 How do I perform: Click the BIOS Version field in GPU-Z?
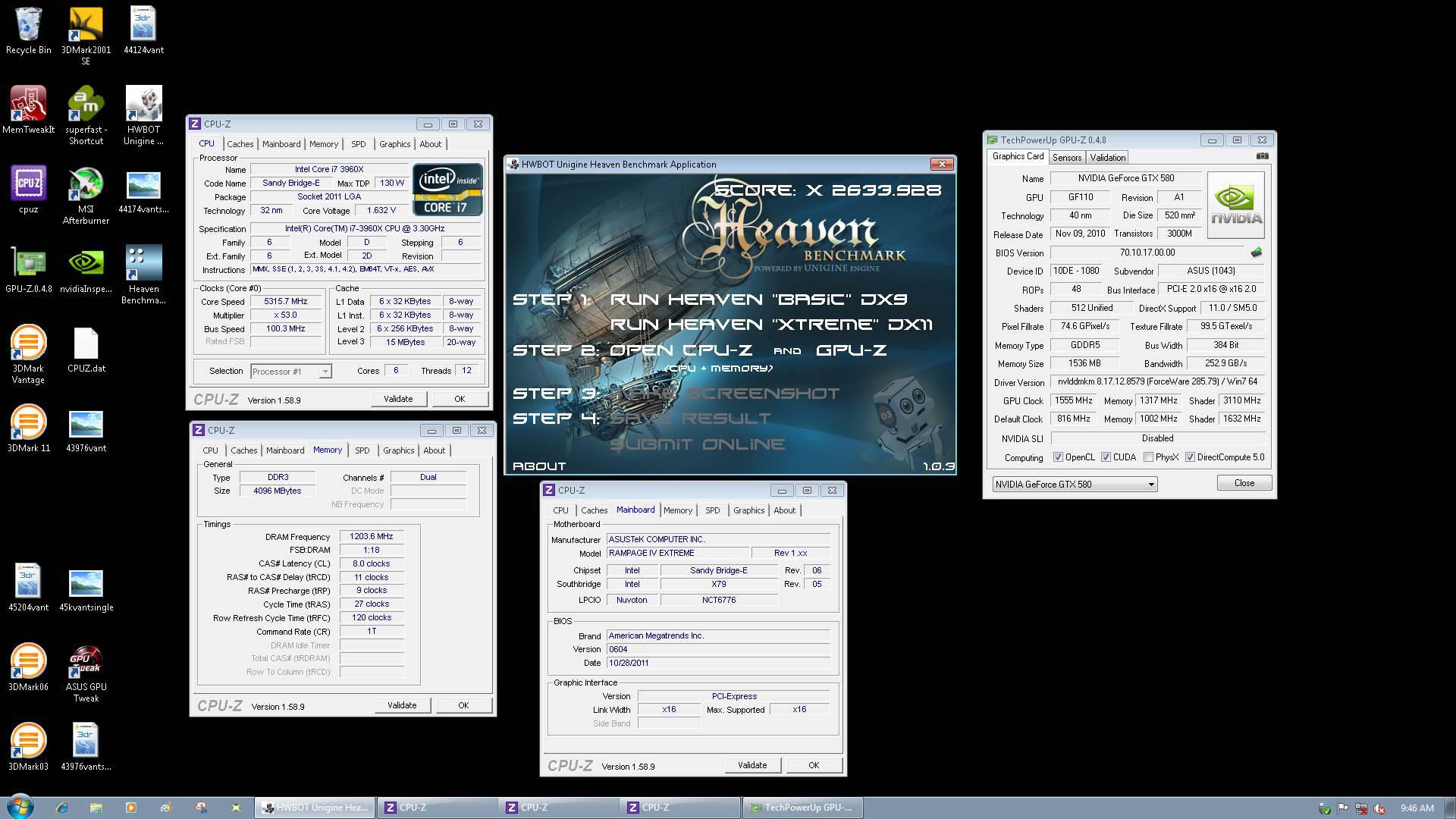point(1147,253)
